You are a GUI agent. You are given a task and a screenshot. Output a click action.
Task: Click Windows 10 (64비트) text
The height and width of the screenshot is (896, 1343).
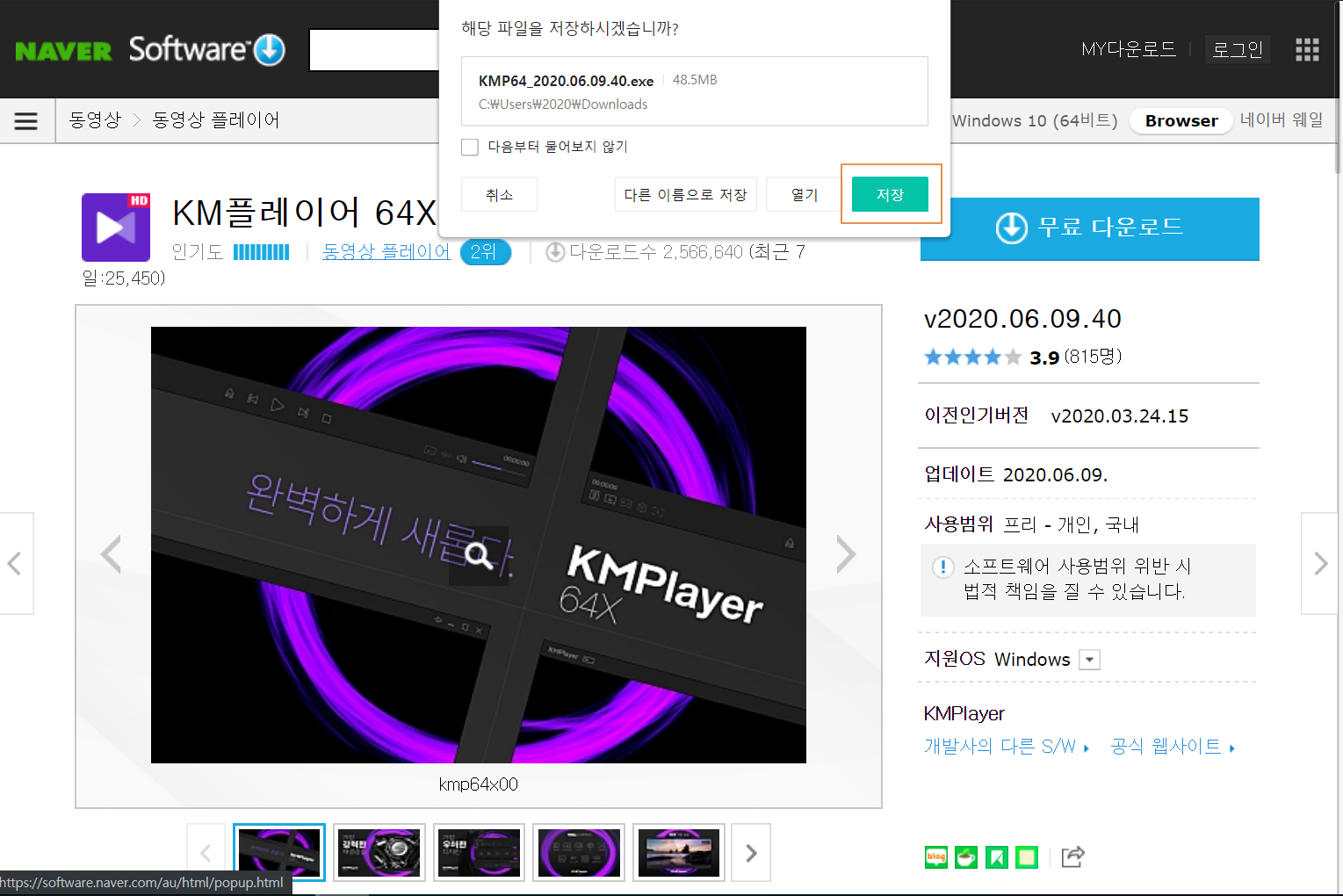(1035, 120)
